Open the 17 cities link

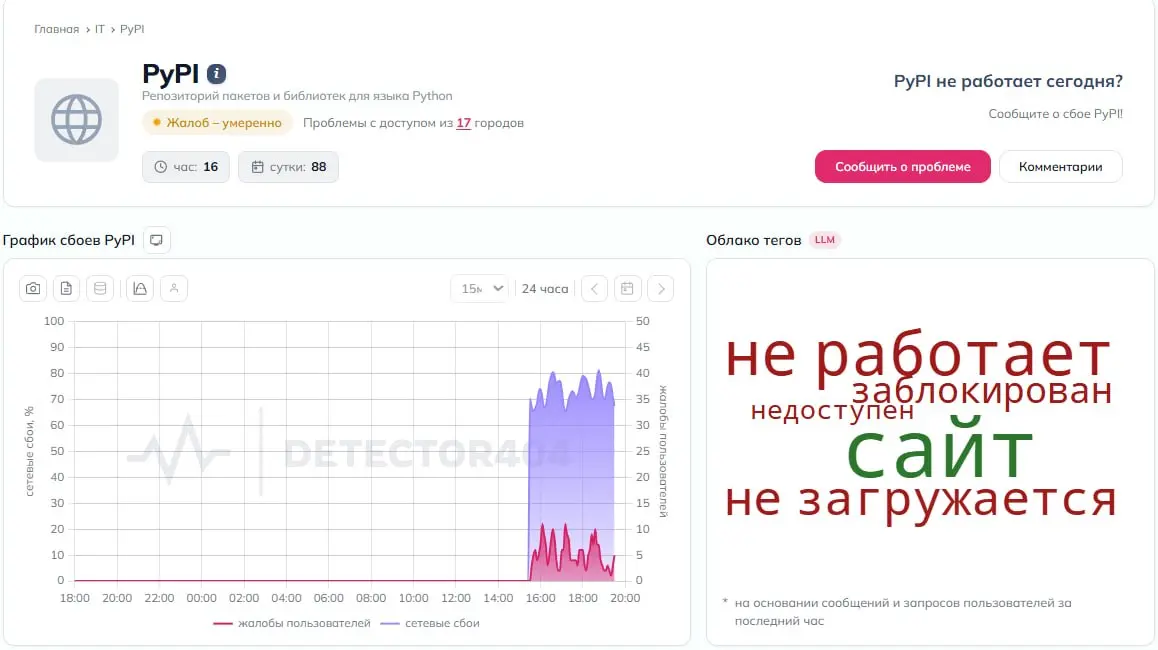(x=463, y=123)
